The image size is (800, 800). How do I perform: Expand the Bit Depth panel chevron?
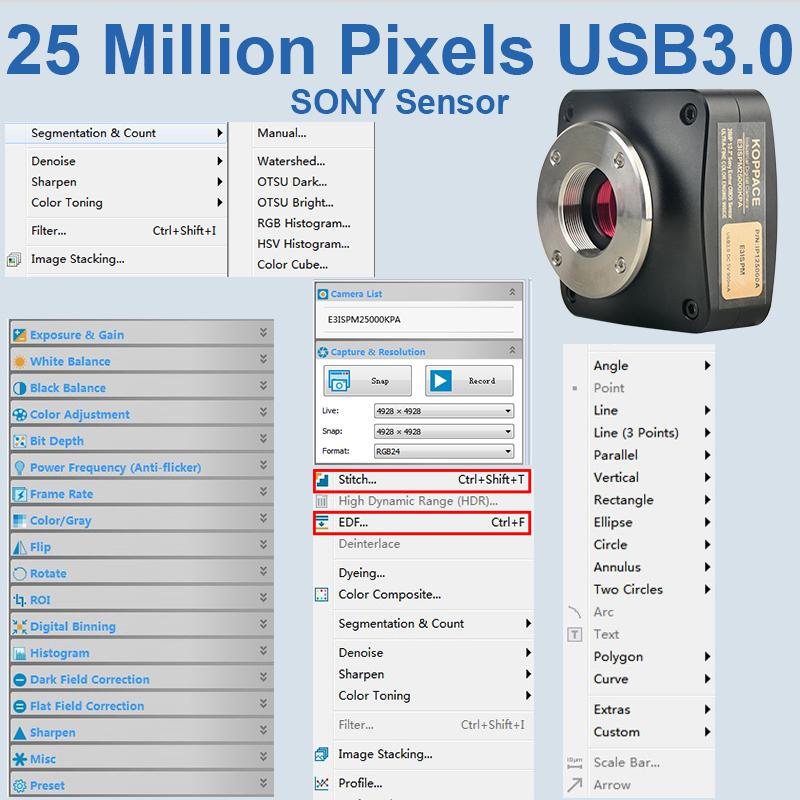[263, 439]
